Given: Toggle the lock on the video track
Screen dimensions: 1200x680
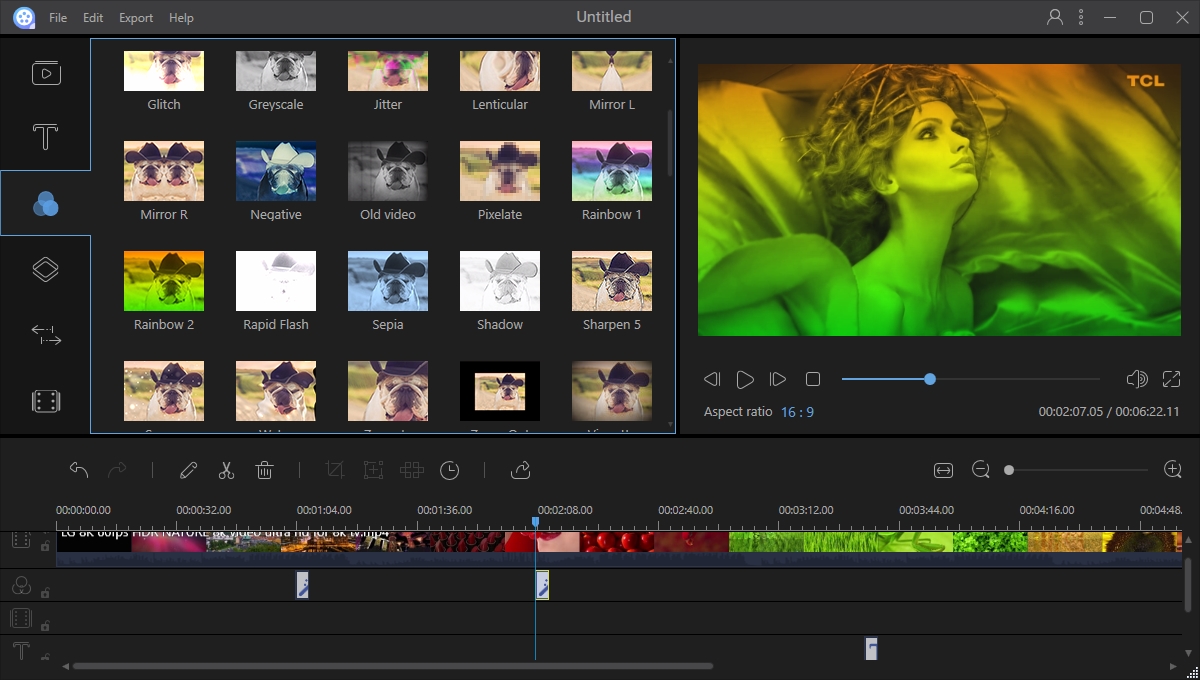Looking at the screenshot, I should (45, 546).
